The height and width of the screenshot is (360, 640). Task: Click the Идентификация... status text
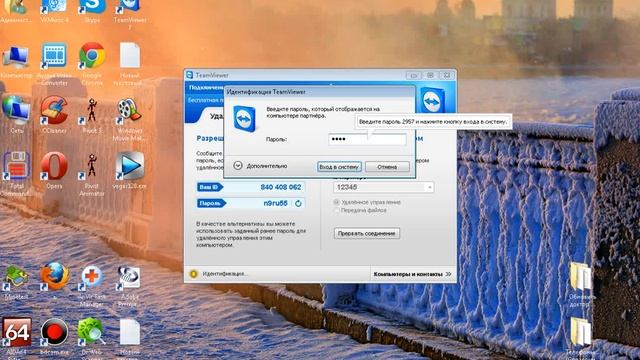pyautogui.click(x=225, y=274)
